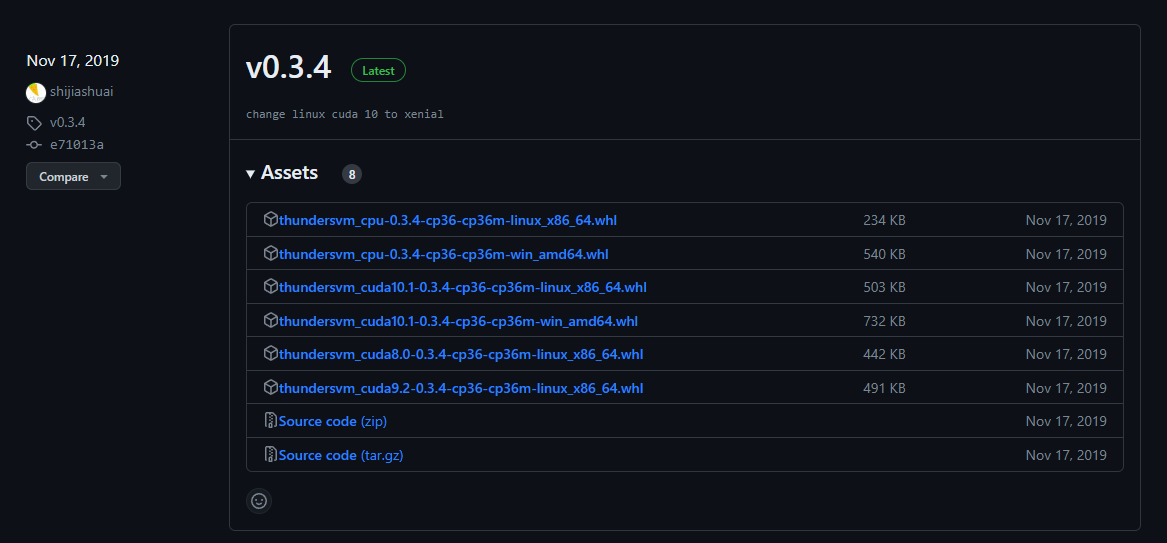The width and height of the screenshot is (1167, 543).
Task: Click the 491 KB file size
Action: tap(884, 388)
